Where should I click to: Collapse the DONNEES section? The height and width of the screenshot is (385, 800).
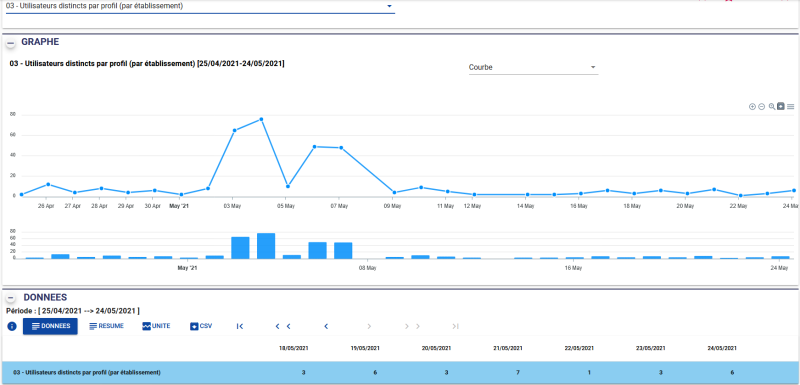click(11, 298)
